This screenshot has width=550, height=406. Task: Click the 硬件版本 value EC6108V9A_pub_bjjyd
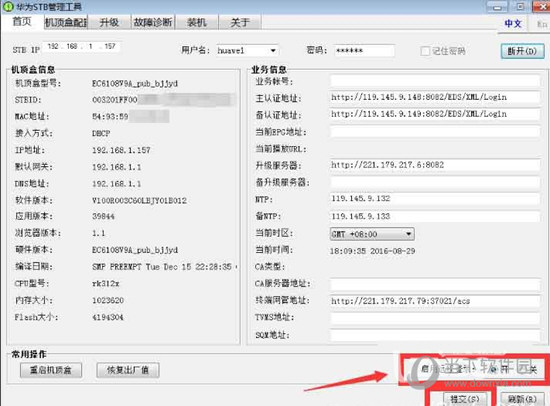point(135,250)
